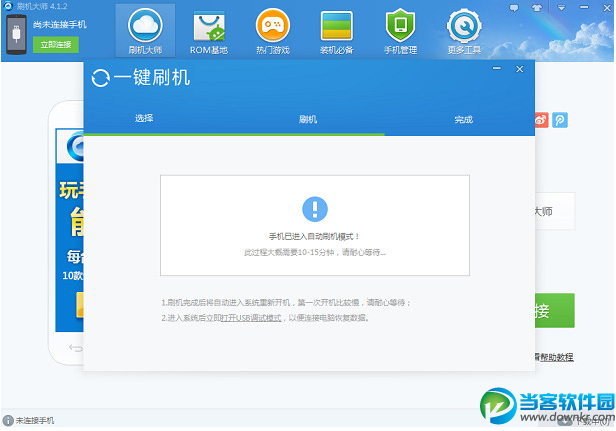Viewport: 616px width, 431px height.
Task: Minimize the 一键刷机 dialog
Action: pyautogui.click(x=497, y=69)
